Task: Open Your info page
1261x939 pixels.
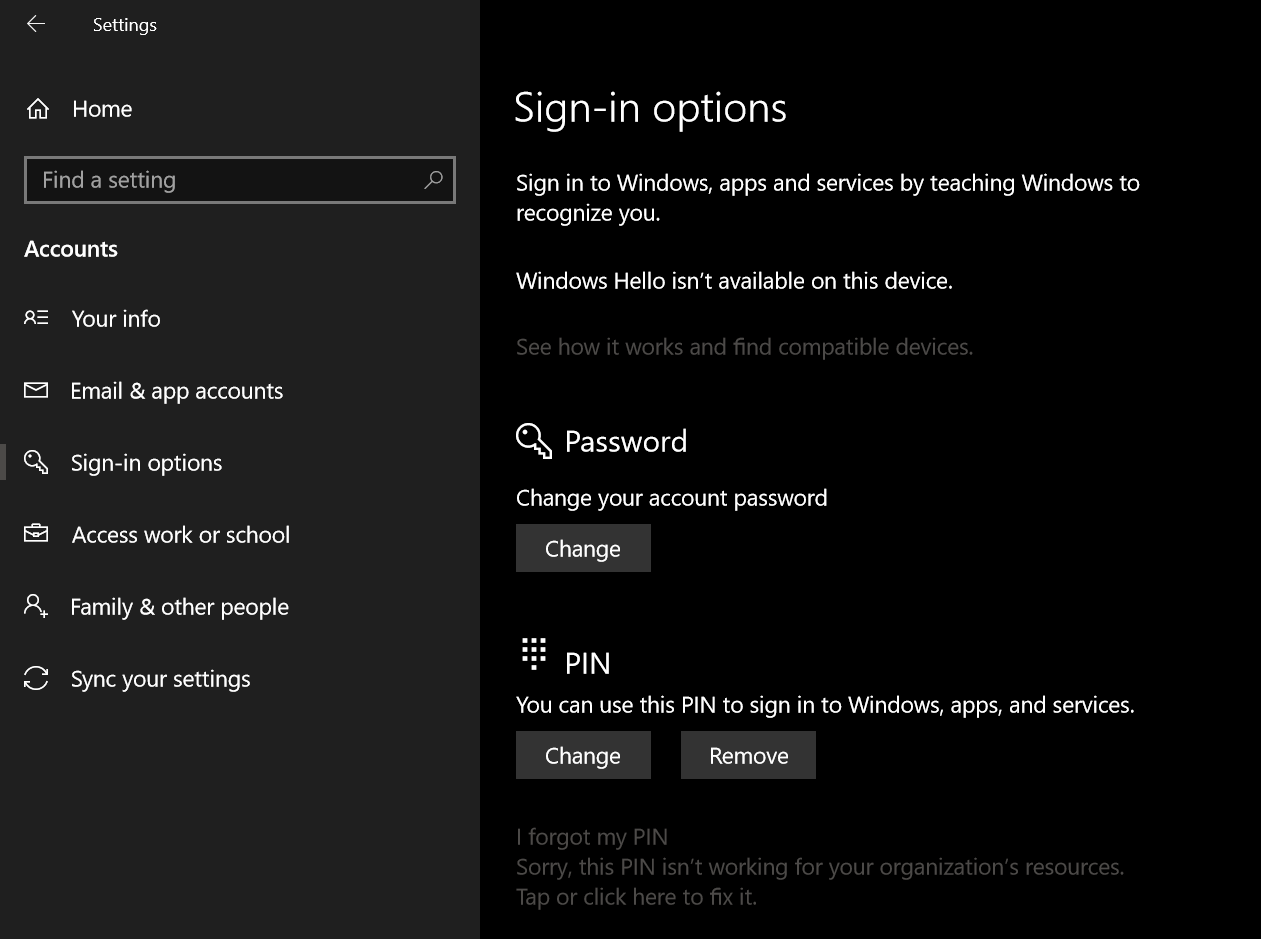Action: pyautogui.click(x=116, y=318)
